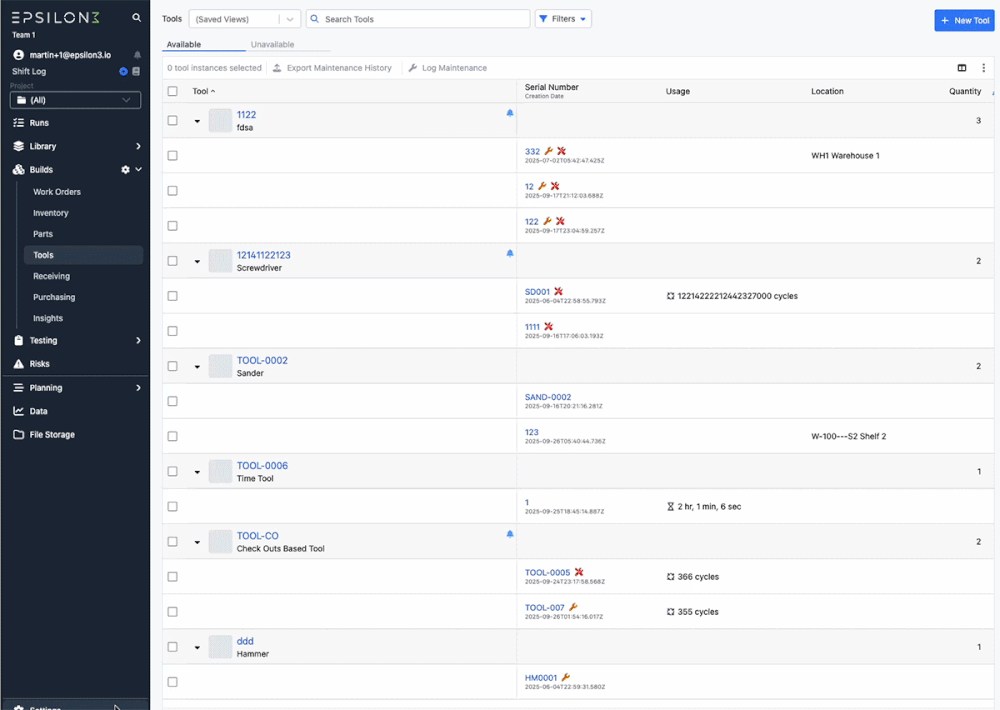Collapse the 12141122123 Screwdriver group
Image resolution: width=1000 pixels, height=710 pixels.
pos(197,262)
